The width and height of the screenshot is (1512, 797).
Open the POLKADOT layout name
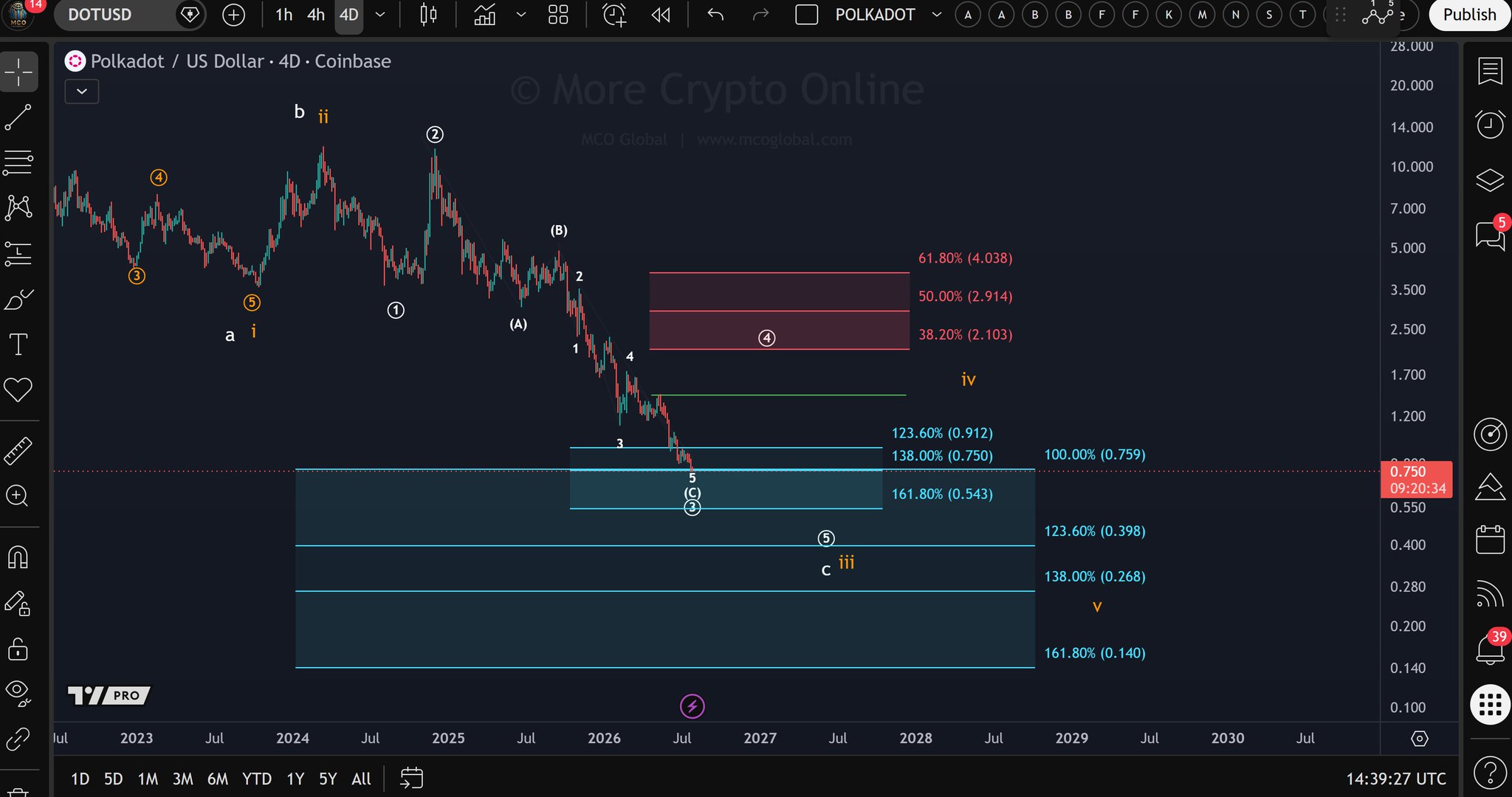coord(875,15)
